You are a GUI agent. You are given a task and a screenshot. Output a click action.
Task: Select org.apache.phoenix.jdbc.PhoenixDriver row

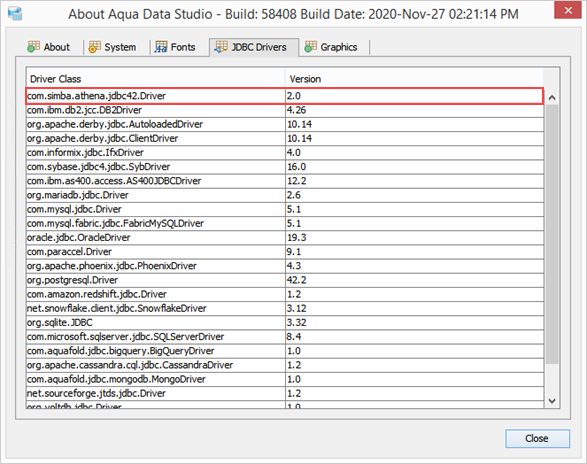click(285, 266)
